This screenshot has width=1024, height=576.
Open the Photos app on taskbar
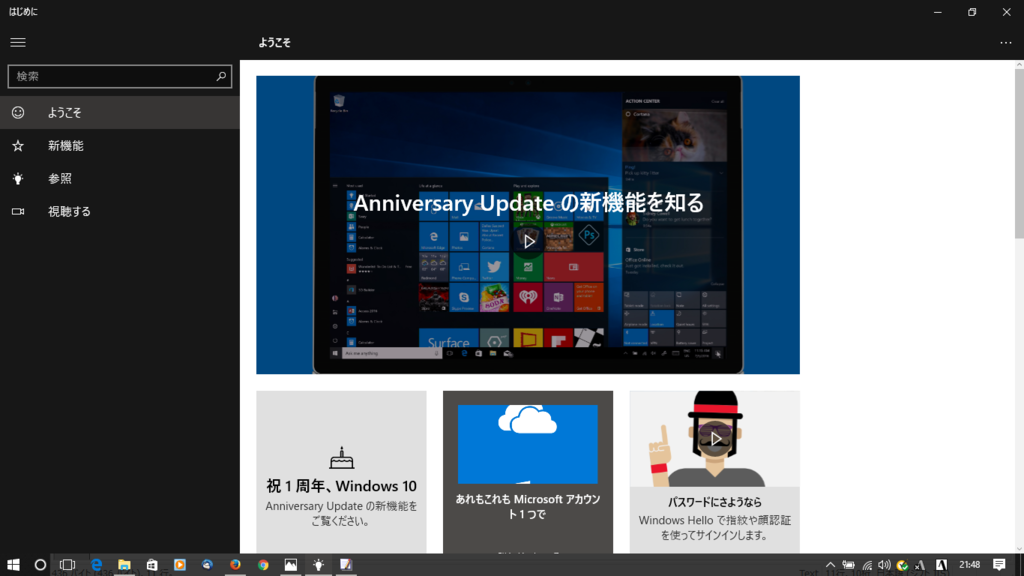291,565
